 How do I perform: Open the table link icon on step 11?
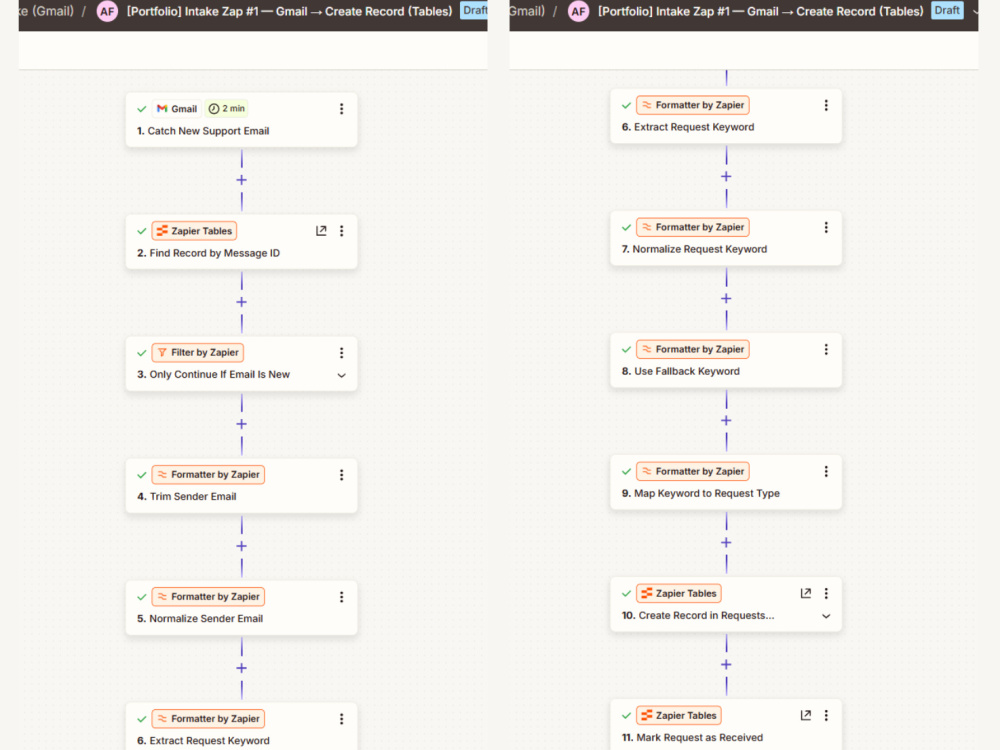click(x=806, y=716)
